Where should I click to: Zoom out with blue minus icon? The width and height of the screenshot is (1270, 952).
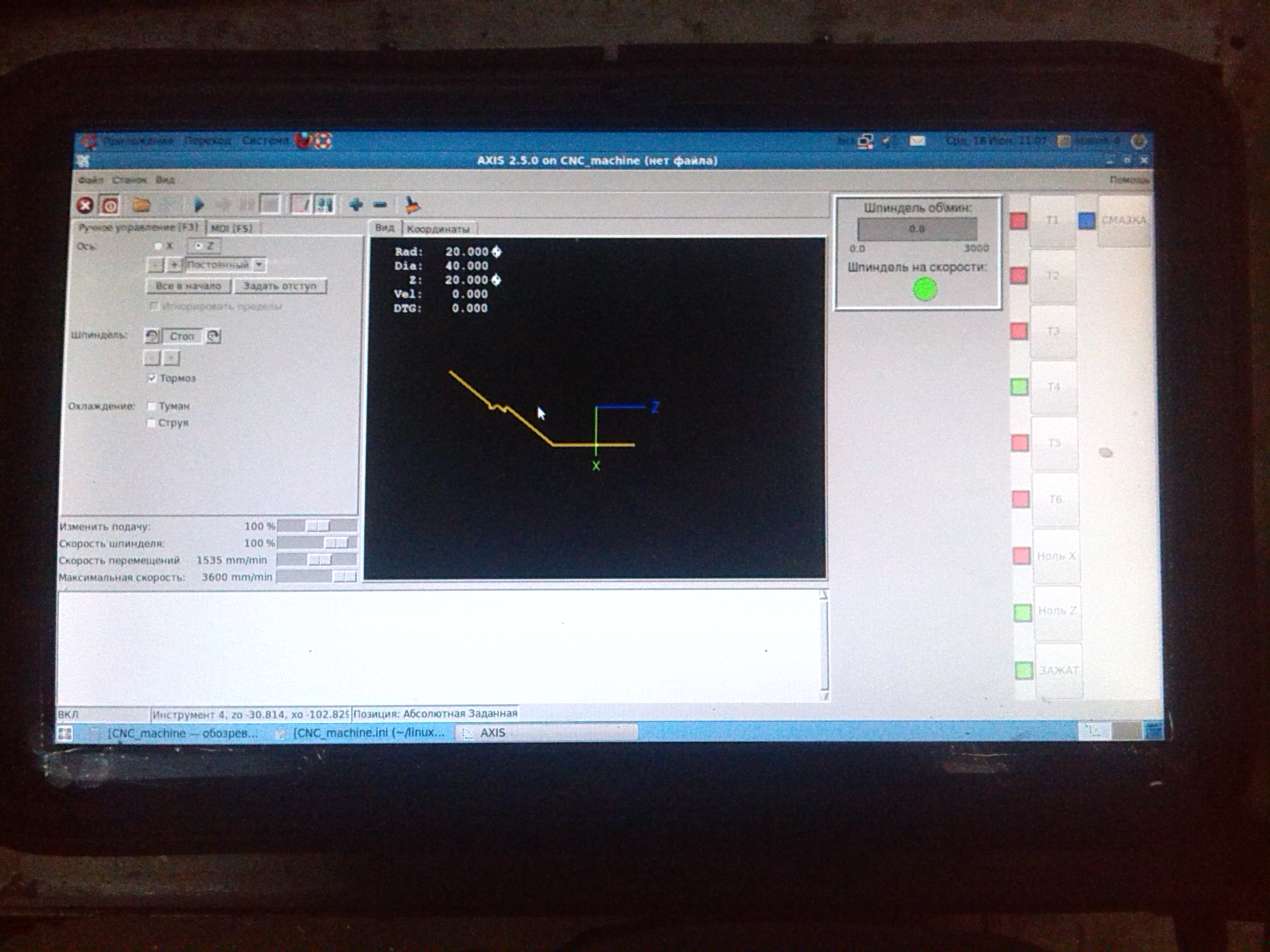(380, 204)
